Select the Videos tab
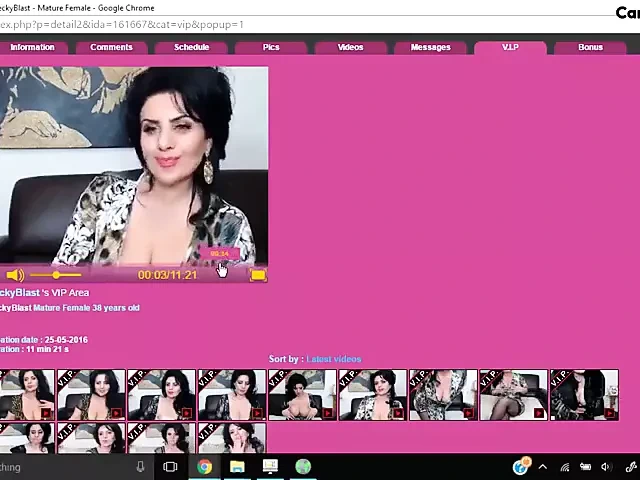Viewport: 640px width, 480px height. tap(350, 47)
